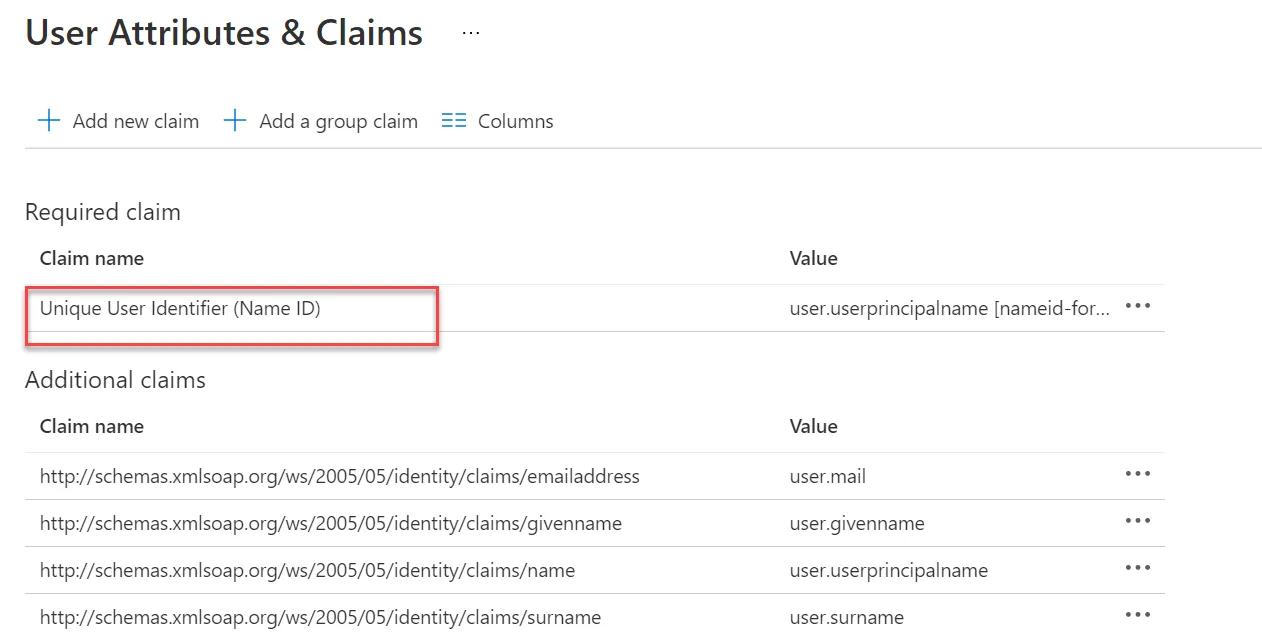Click the Value header under Additional claims
Screen dimensions: 1262x636
click(814, 426)
